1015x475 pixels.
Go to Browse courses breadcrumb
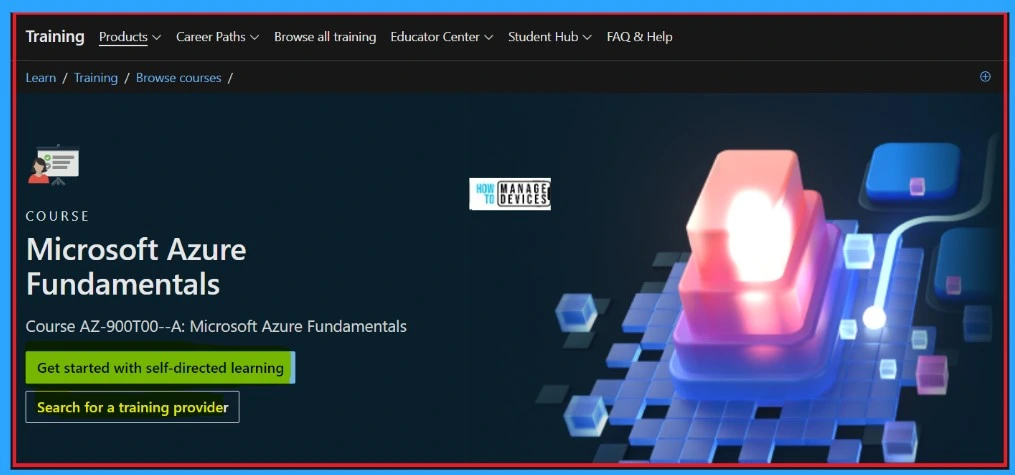[179, 78]
